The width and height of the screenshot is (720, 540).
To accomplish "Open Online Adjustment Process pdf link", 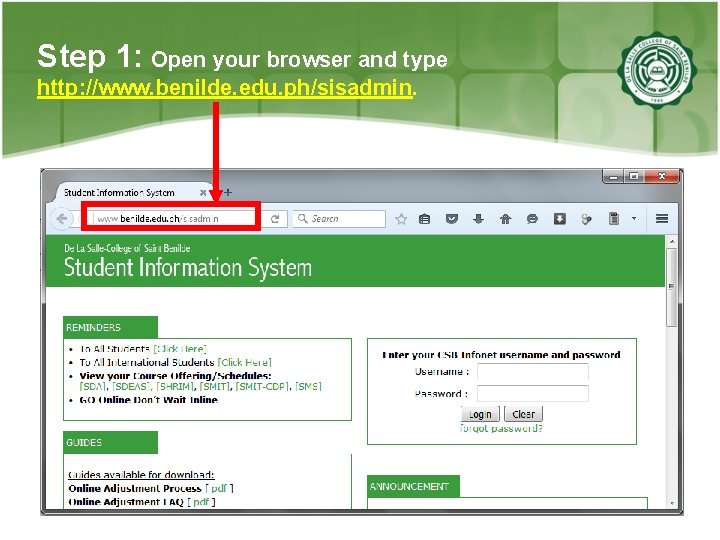I will click(219, 488).
